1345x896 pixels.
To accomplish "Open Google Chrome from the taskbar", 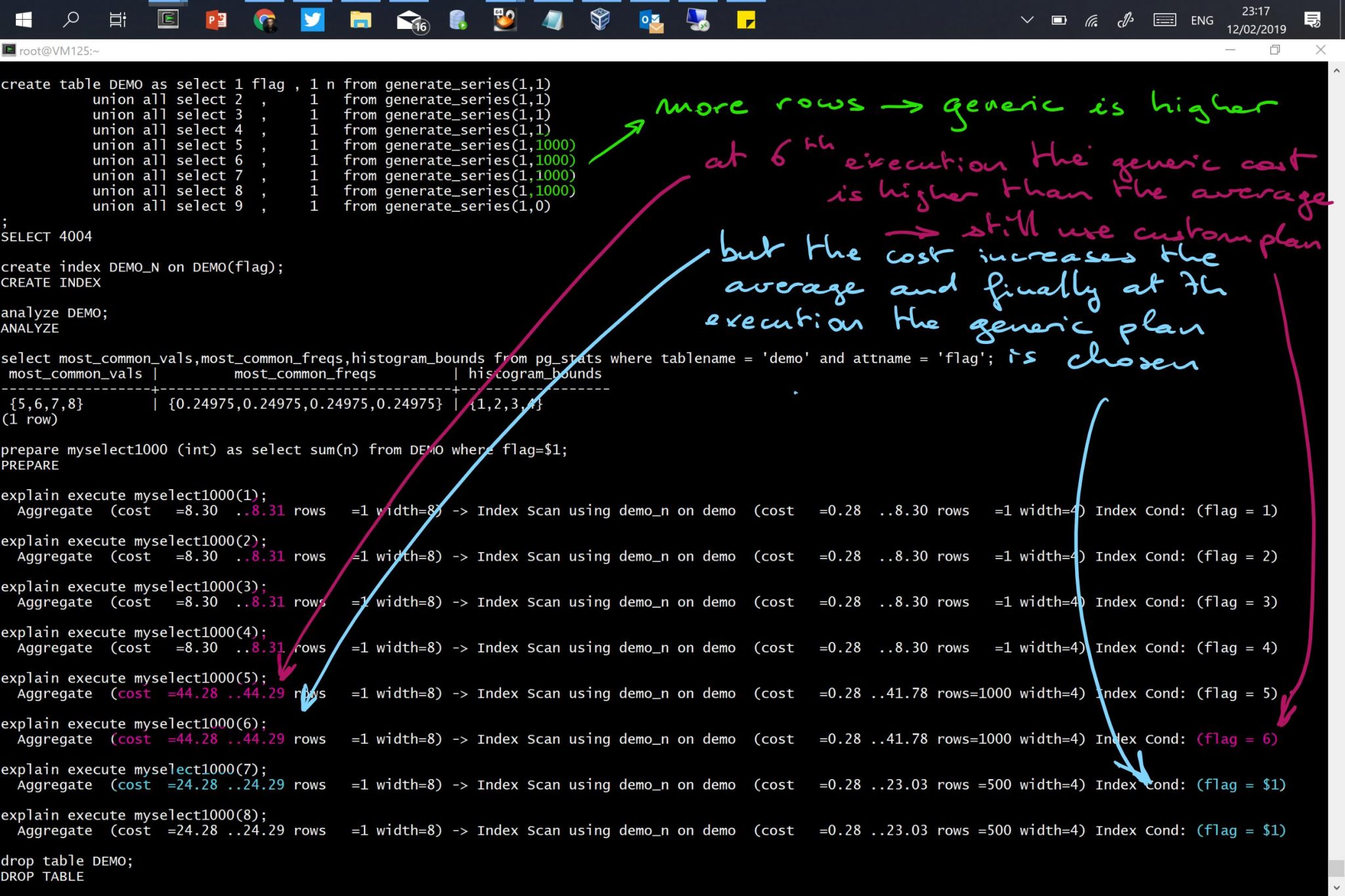I will pos(264,20).
